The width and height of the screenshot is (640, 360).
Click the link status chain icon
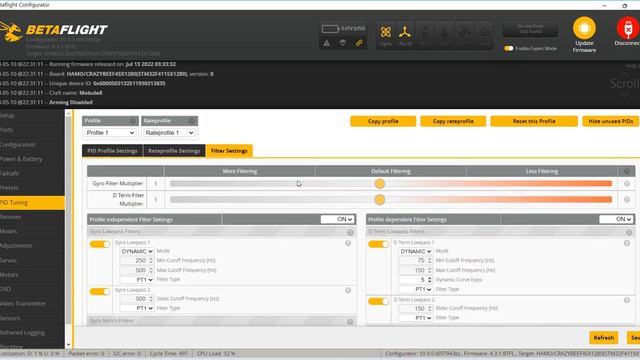click(359, 43)
